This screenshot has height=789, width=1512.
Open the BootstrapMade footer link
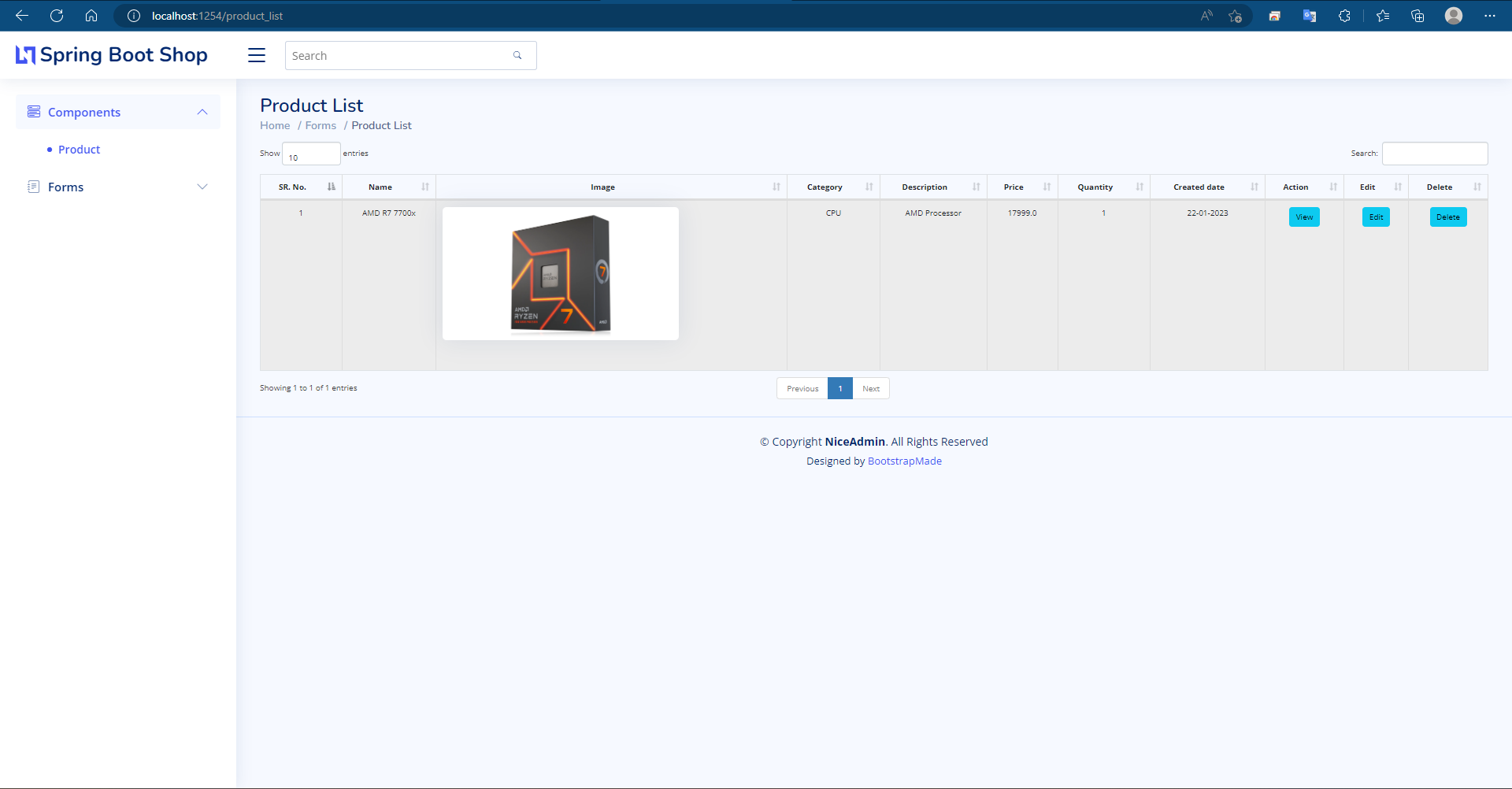tap(904, 461)
